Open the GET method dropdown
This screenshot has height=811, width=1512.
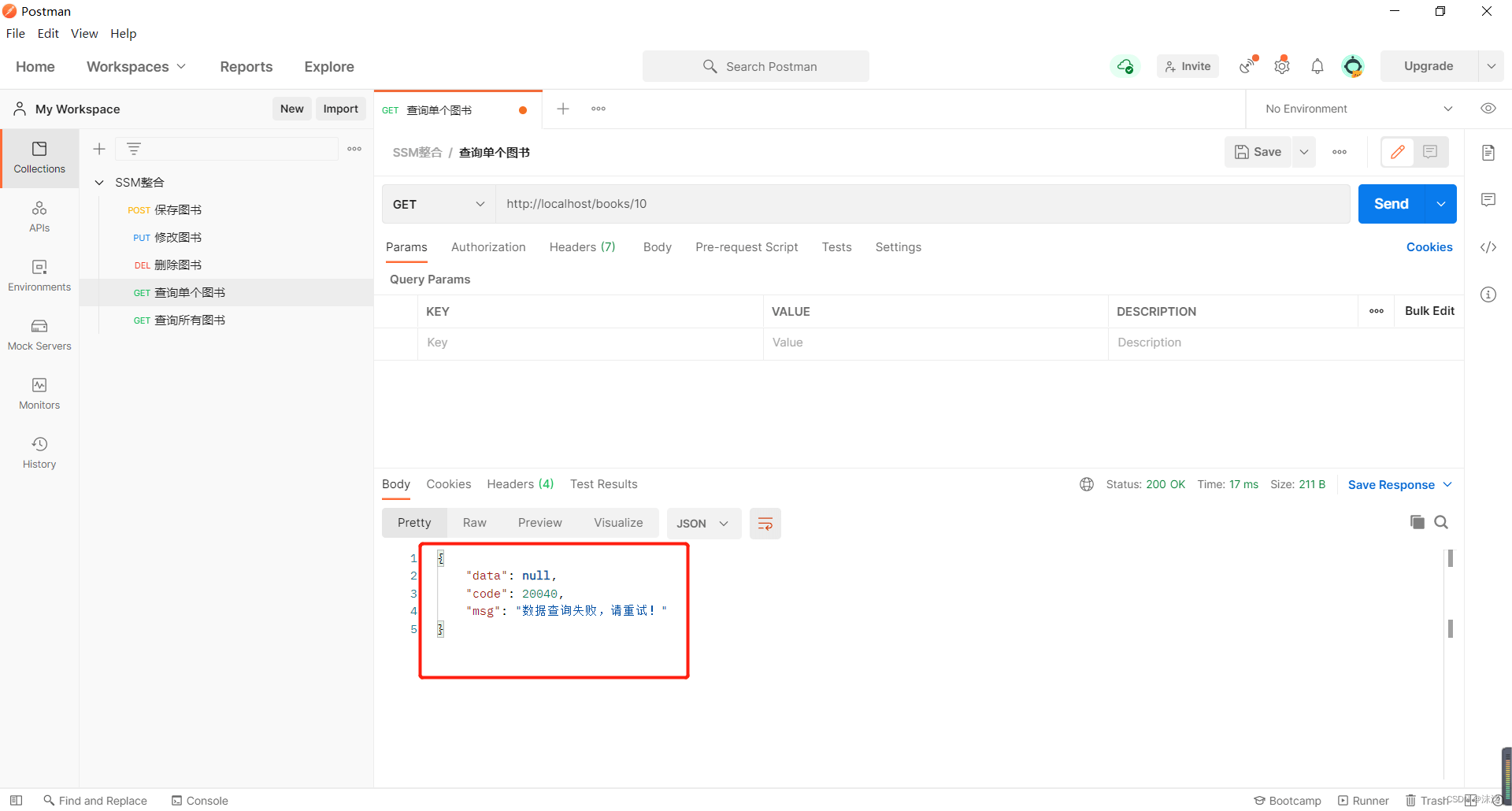click(x=438, y=204)
